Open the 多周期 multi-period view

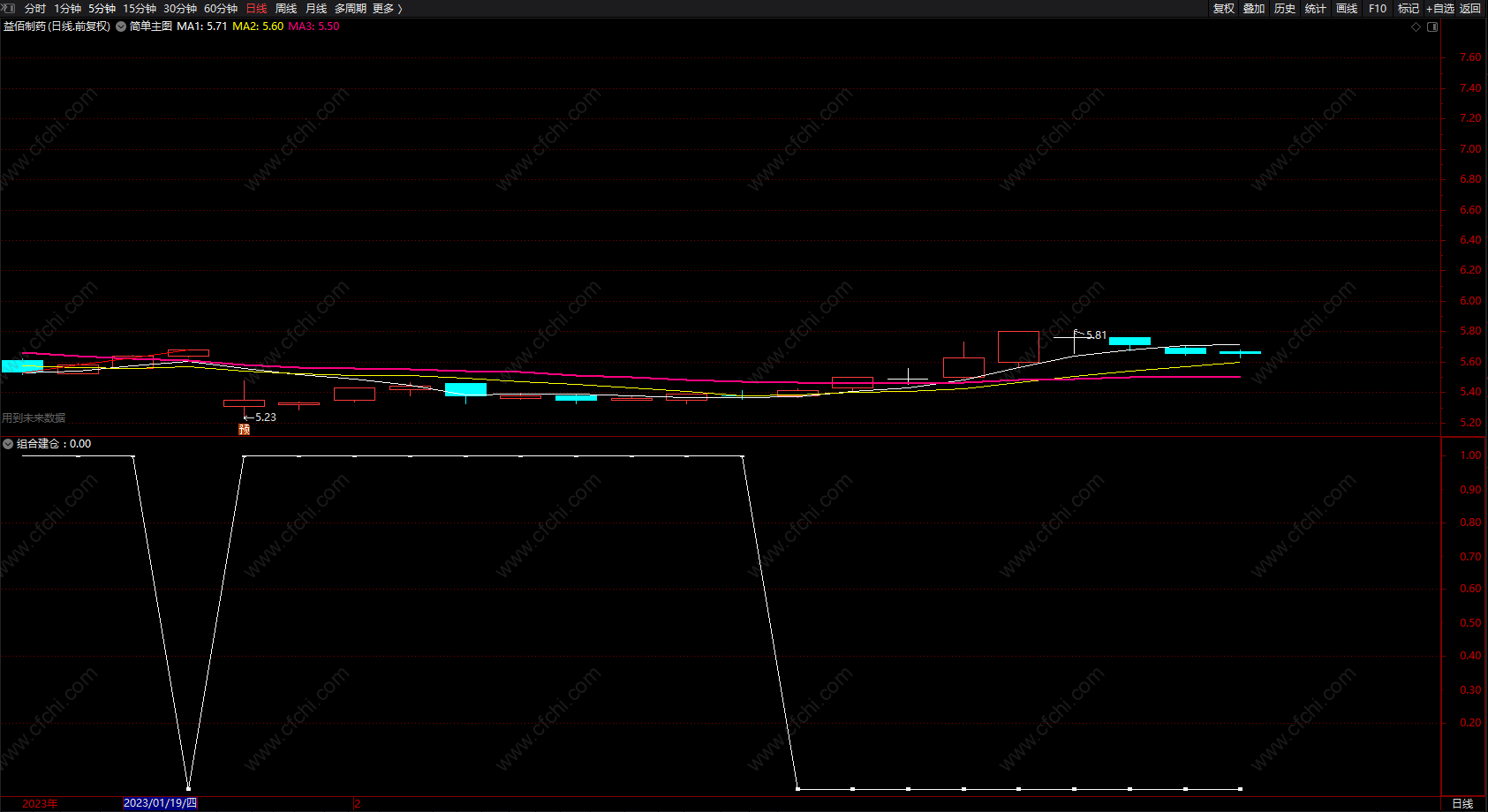pyautogui.click(x=351, y=9)
